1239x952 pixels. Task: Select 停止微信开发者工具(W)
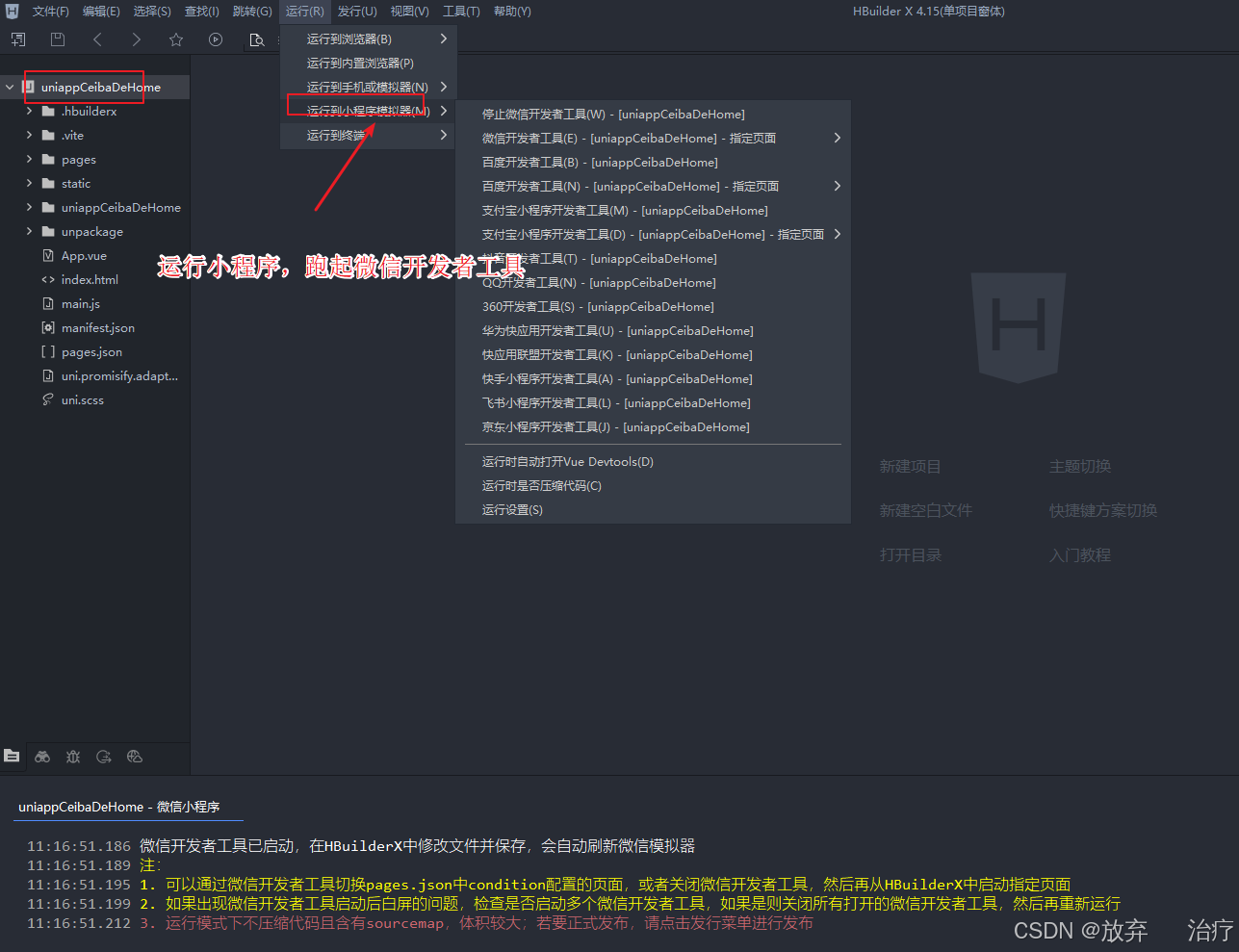[x=654, y=114]
